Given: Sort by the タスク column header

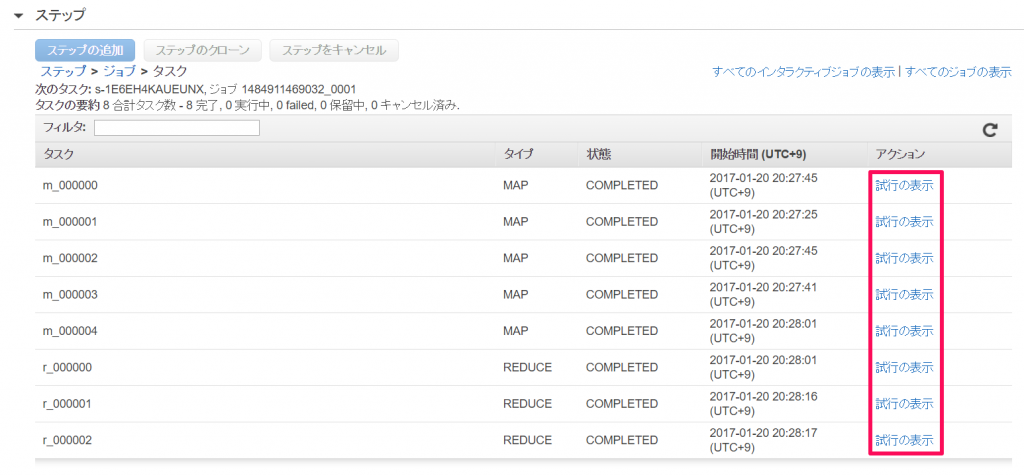Looking at the screenshot, I should point(59,155).
